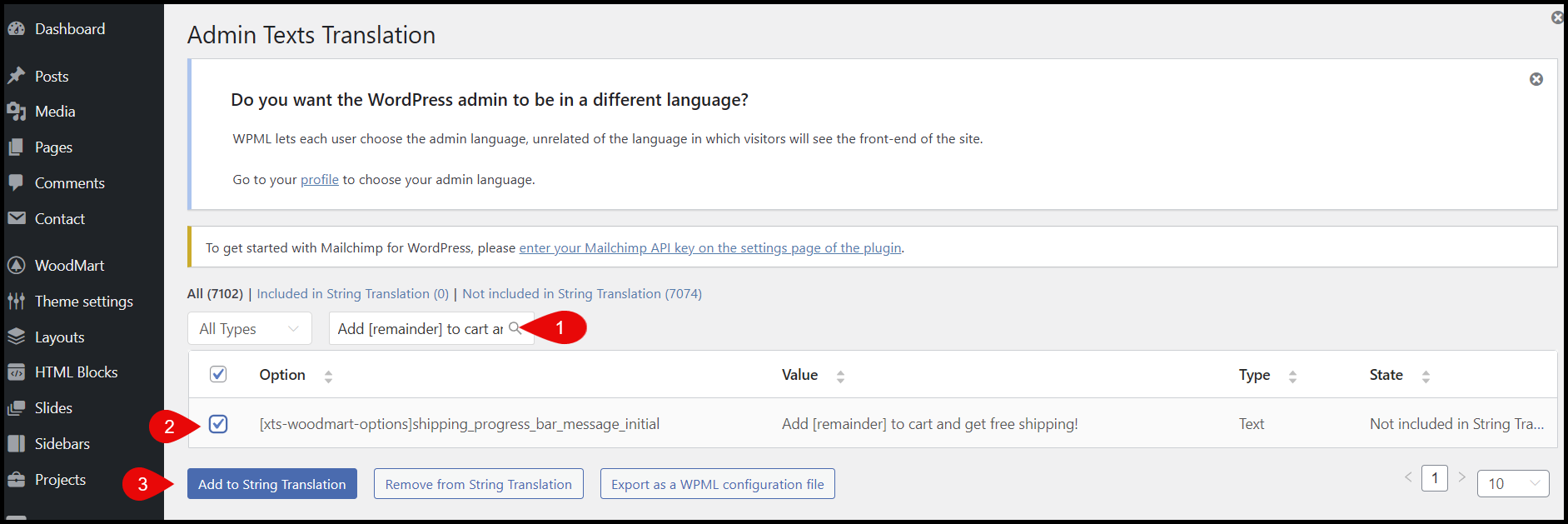
Task: Click Export as a WPML configuration file
Action: [x=717, y=484]
